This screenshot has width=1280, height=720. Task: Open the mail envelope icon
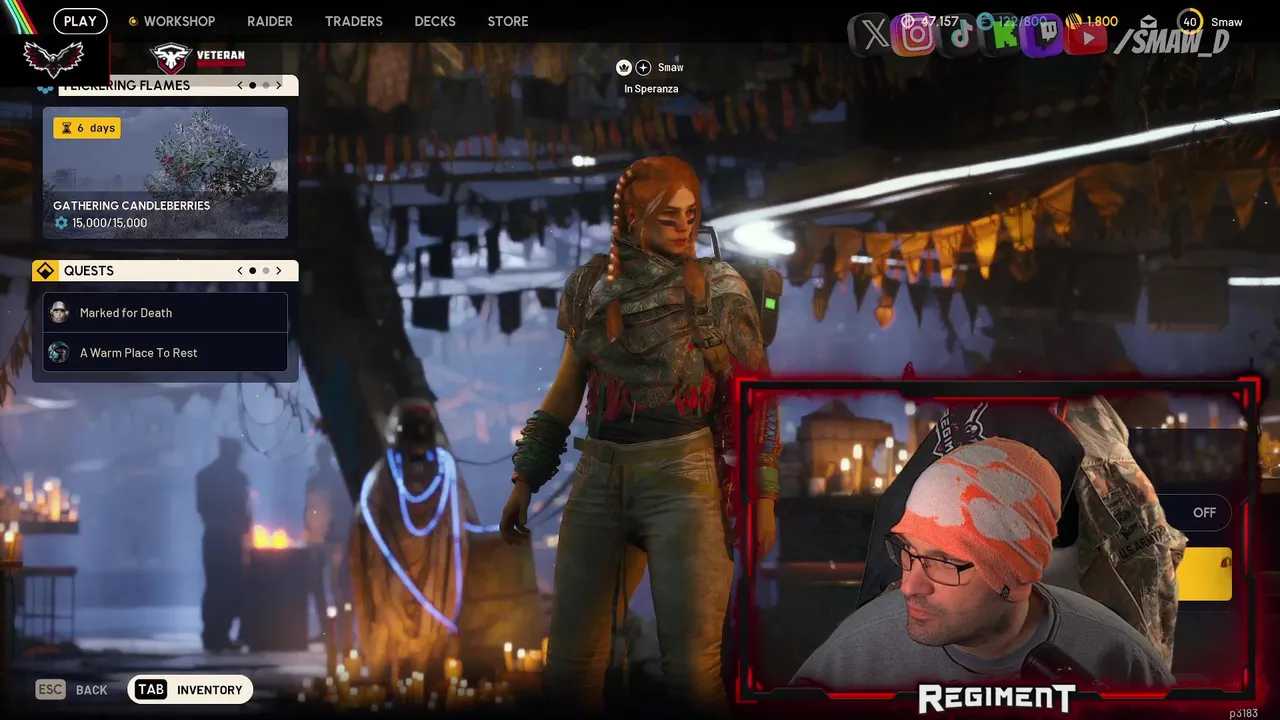tap(1149, 21)
